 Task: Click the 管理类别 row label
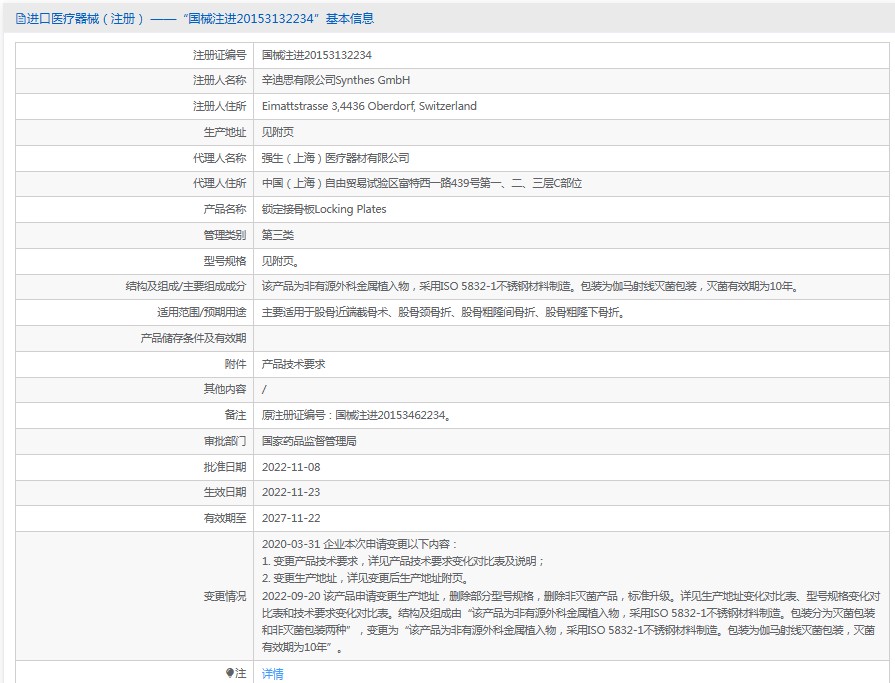click(x=225, y=235)
